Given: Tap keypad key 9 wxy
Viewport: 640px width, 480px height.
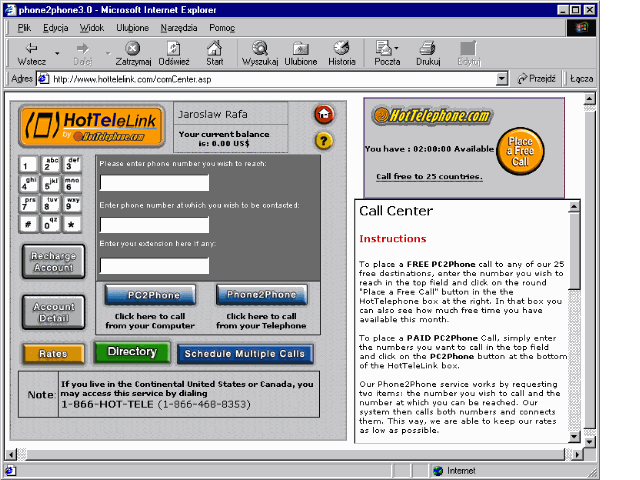Looking at the screenshot, I should point(72,204).
